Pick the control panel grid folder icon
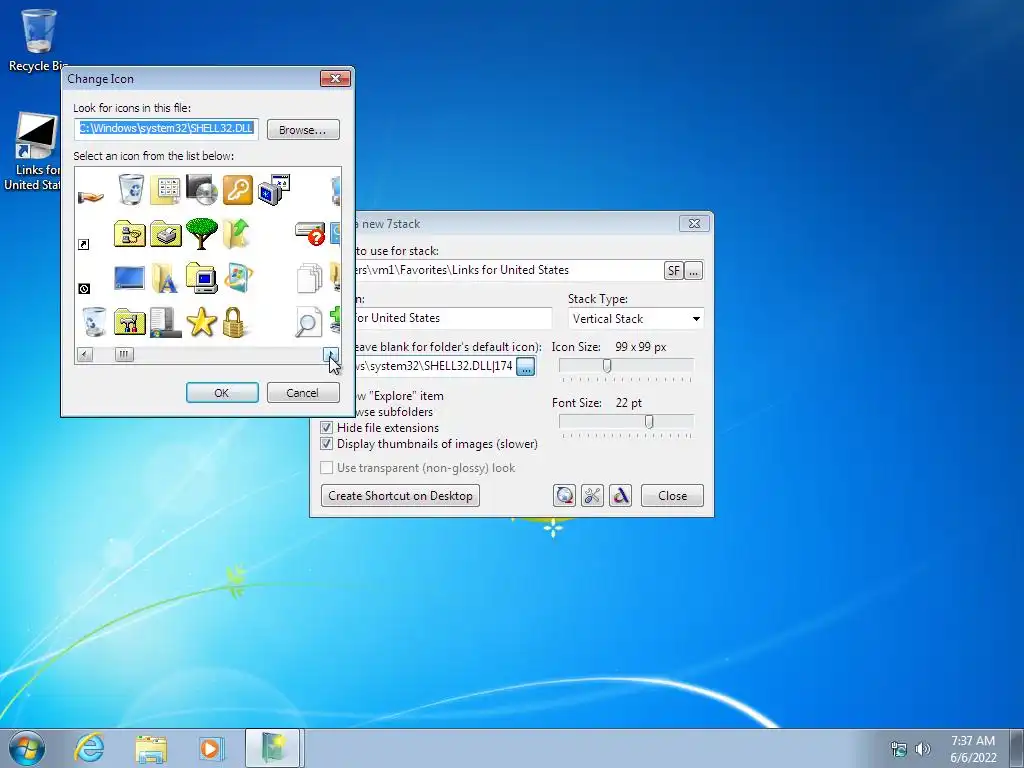 (x=166, y=190)
